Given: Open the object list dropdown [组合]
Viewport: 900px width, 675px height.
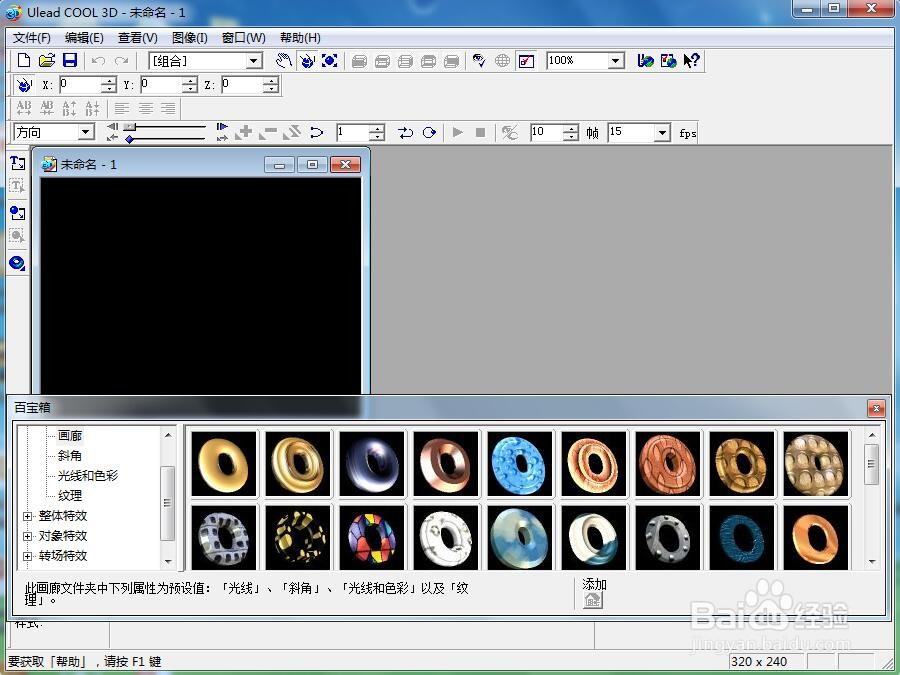Looking at the screenshot, I should click(x=254, y=61).
